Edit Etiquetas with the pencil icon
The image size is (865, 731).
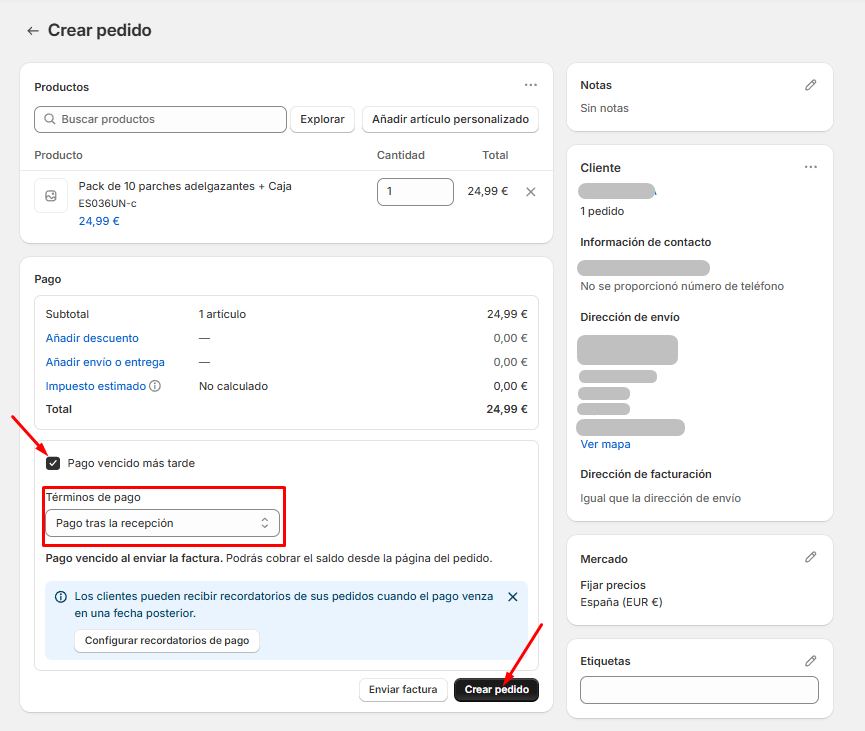point(810,661)
